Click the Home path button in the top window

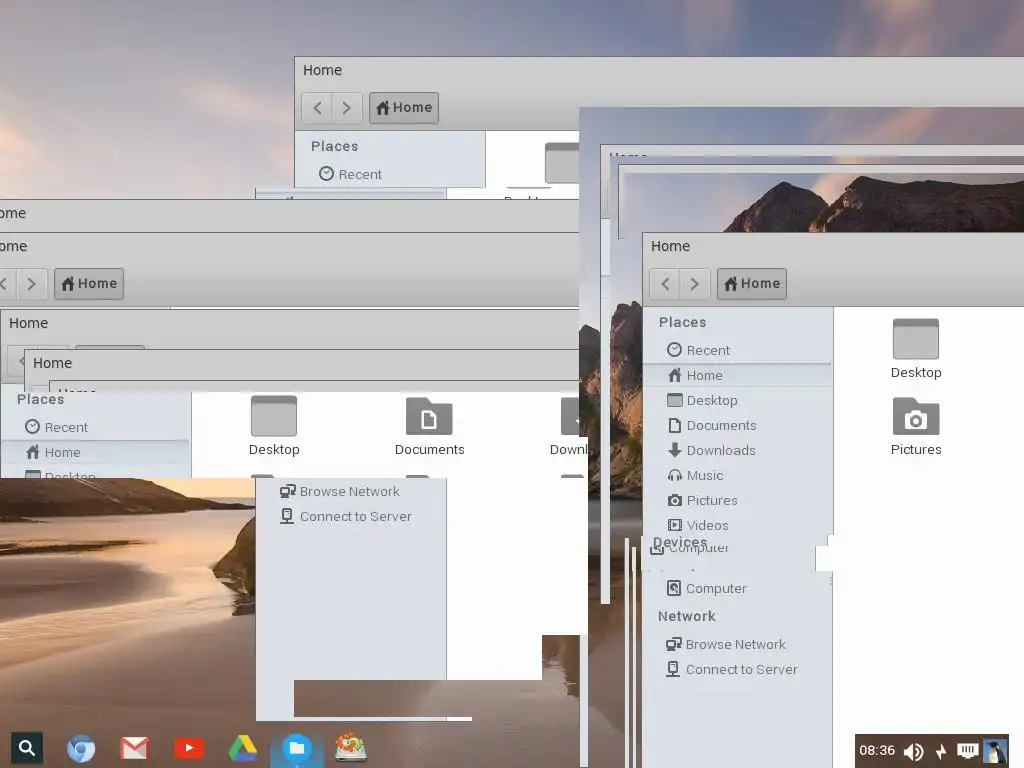click(x=404, y=108)
